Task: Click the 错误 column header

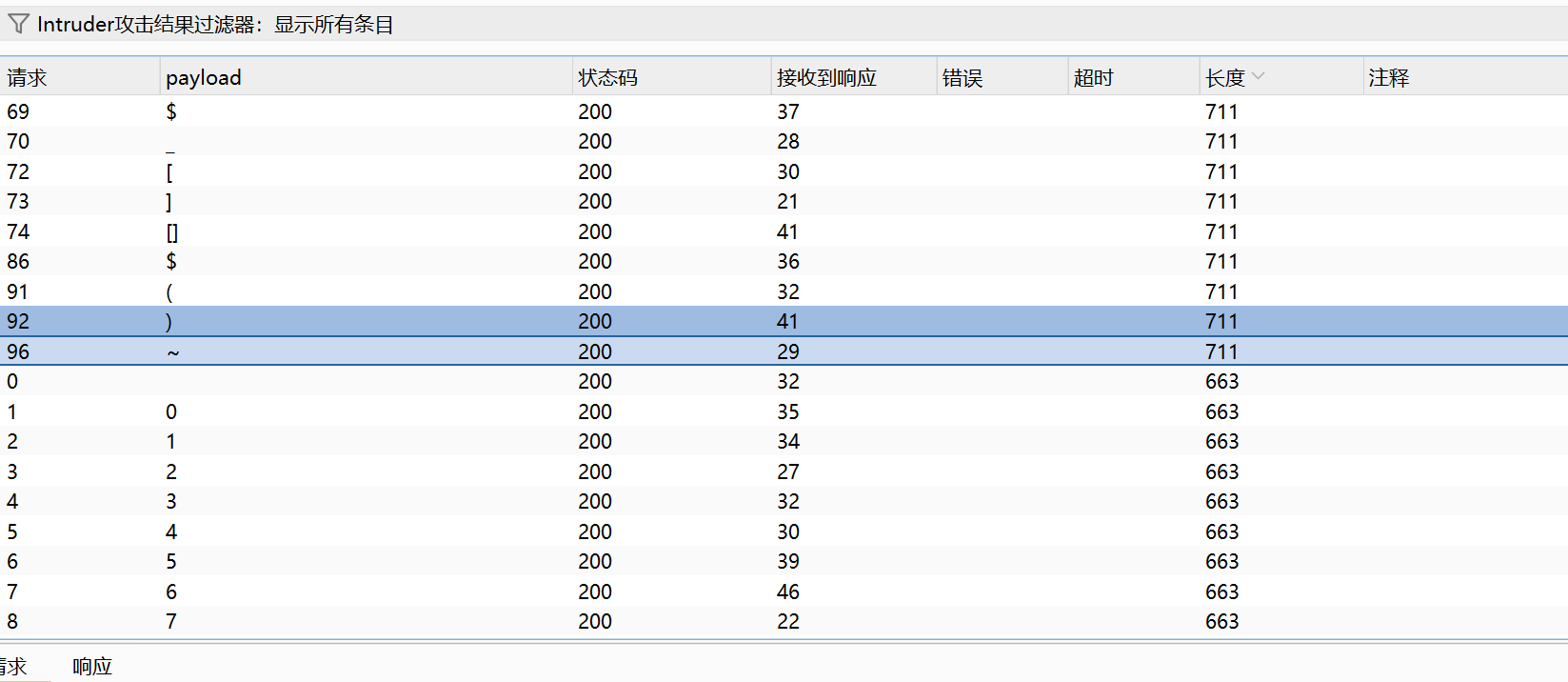Action: (x=962, y=78)
